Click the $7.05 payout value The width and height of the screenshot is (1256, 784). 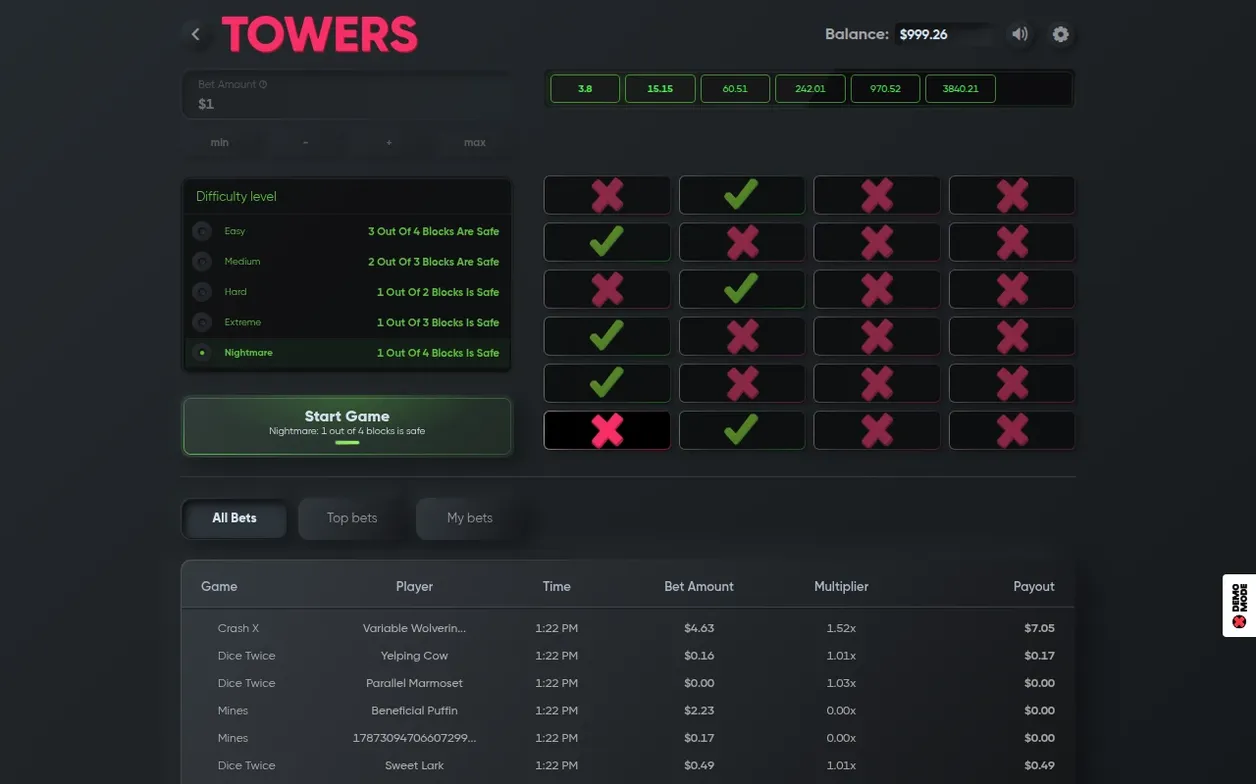1039,628
